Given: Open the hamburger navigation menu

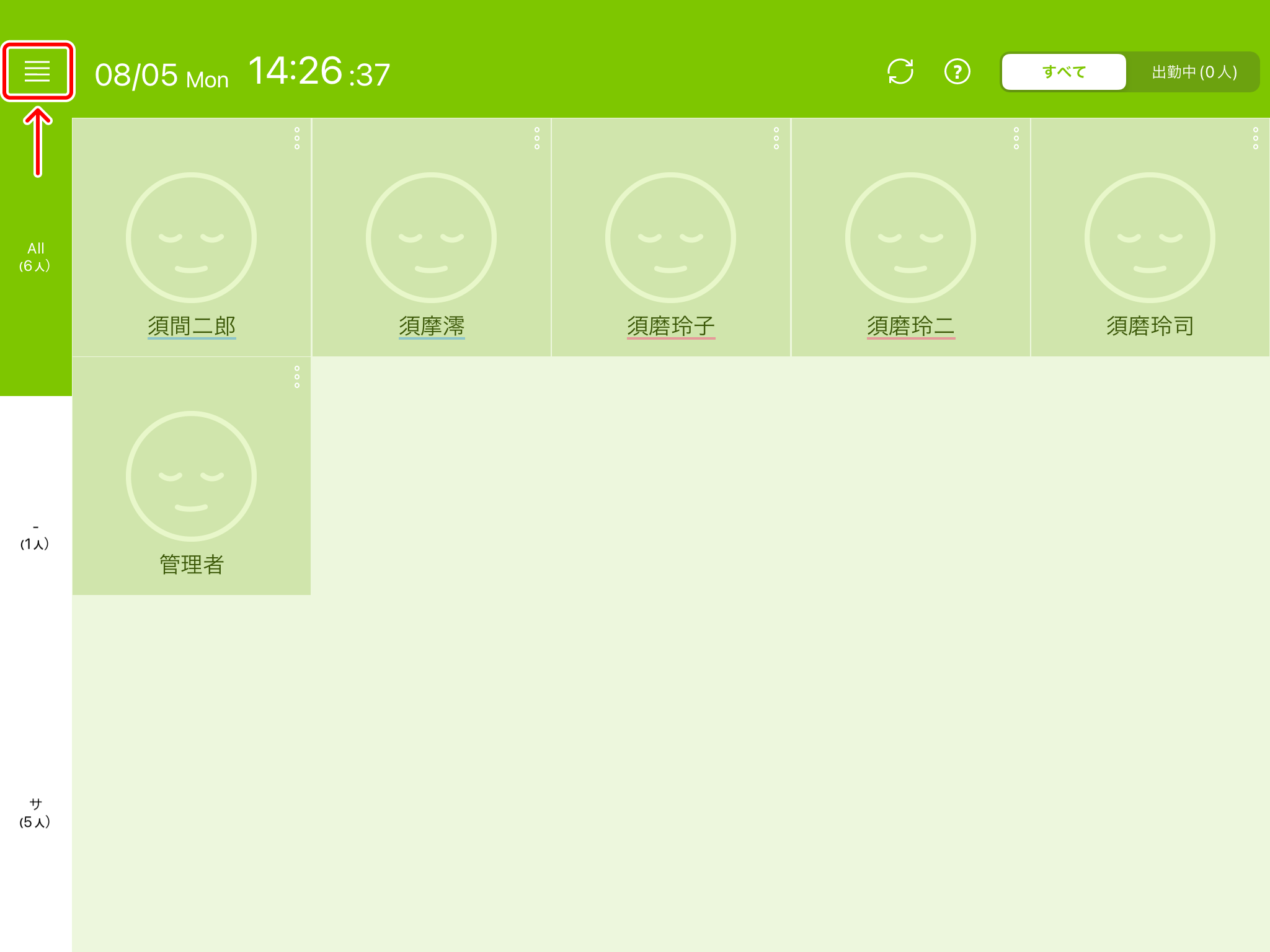Looking at the screenshot, I should pos(37,70).
